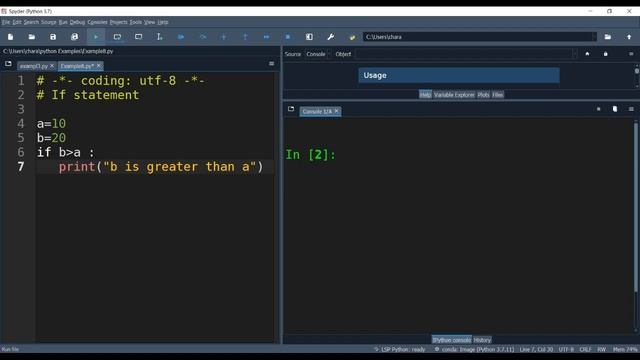640x360 pixels.
Task: Browse console tabs icon
Action: [291, 109]
